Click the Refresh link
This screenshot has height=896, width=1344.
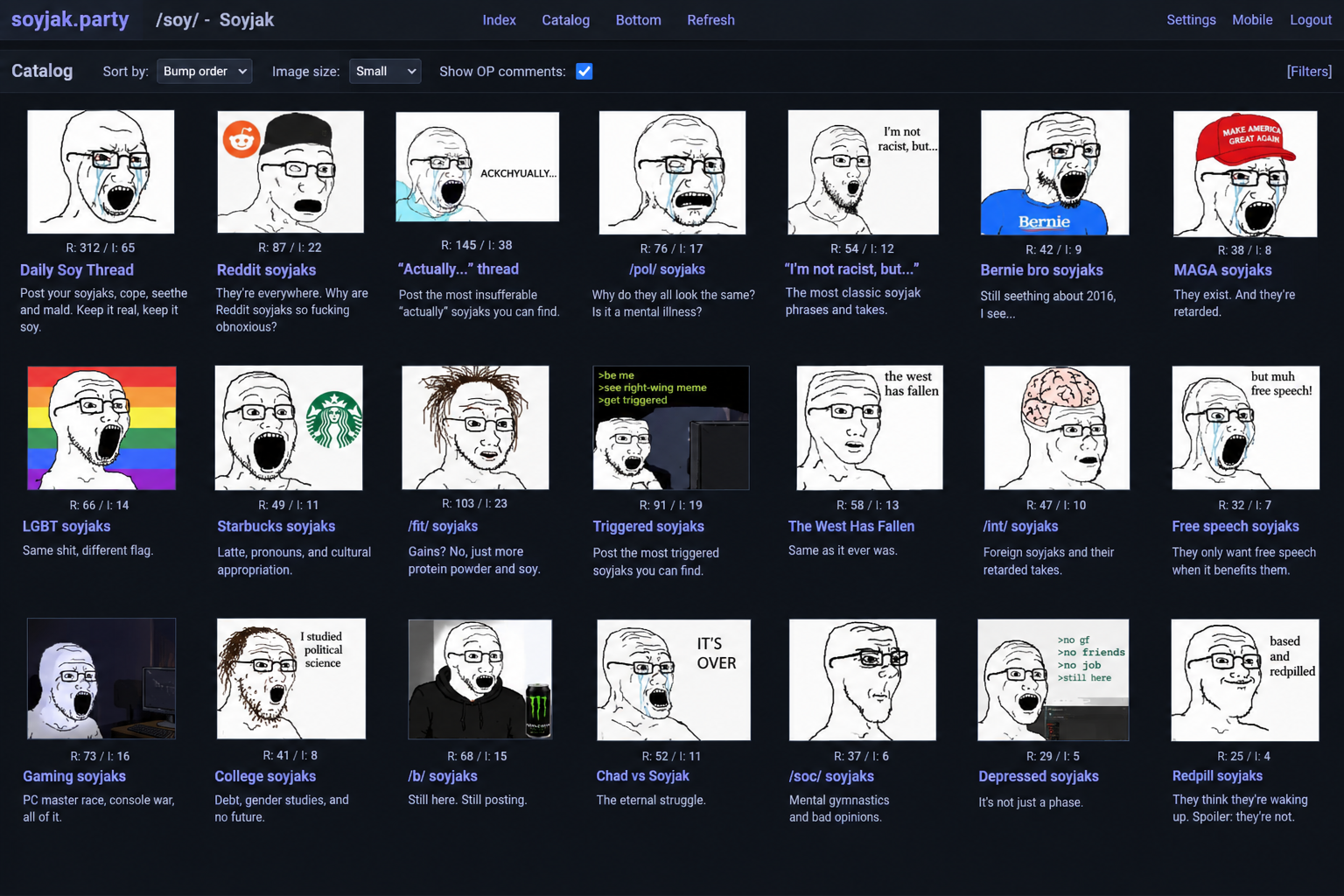(710, 20)
